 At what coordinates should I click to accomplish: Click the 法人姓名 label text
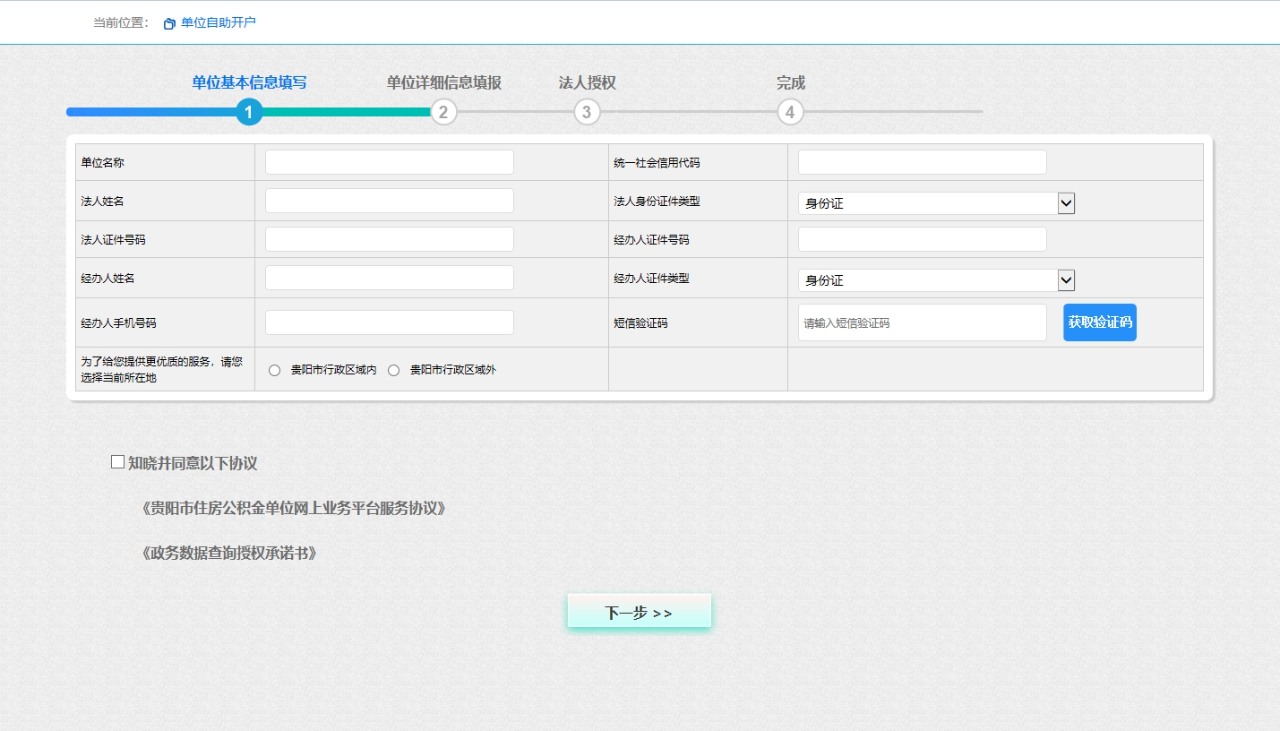(x=102, y=201)
